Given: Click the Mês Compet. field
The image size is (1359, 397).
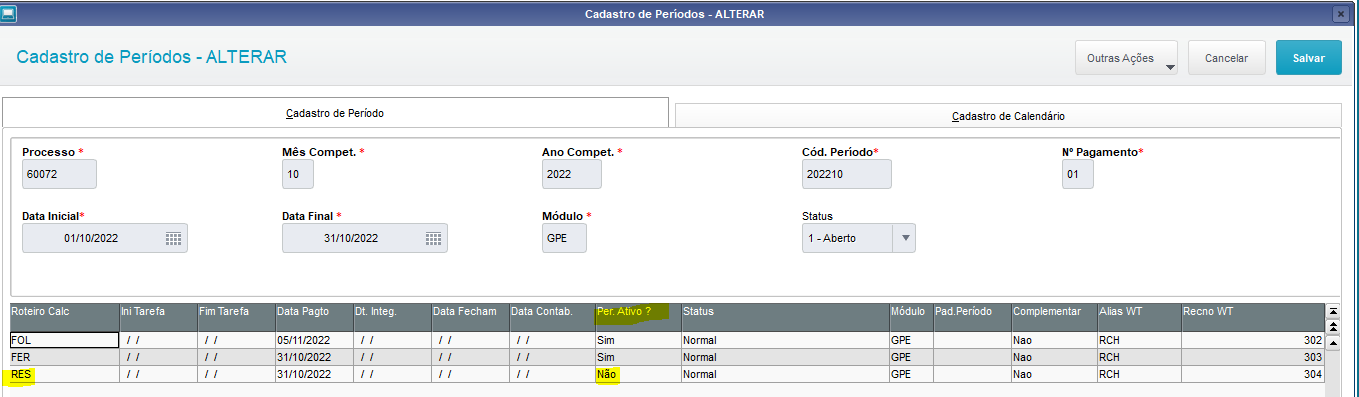Looking at the screenshot, I should [298, 174].
